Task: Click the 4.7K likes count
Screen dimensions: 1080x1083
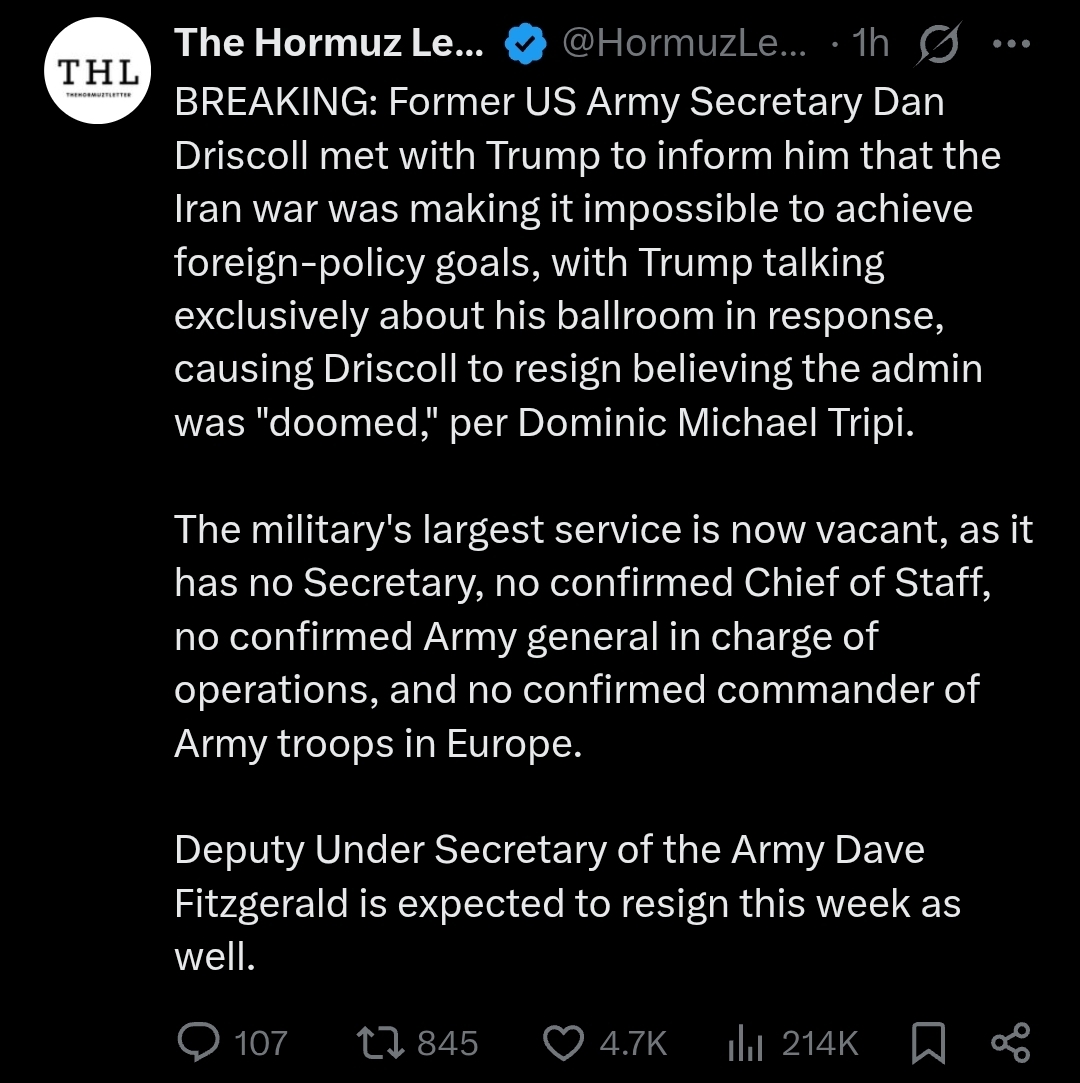Action: pyautogui.click(x=633, y=1043)
